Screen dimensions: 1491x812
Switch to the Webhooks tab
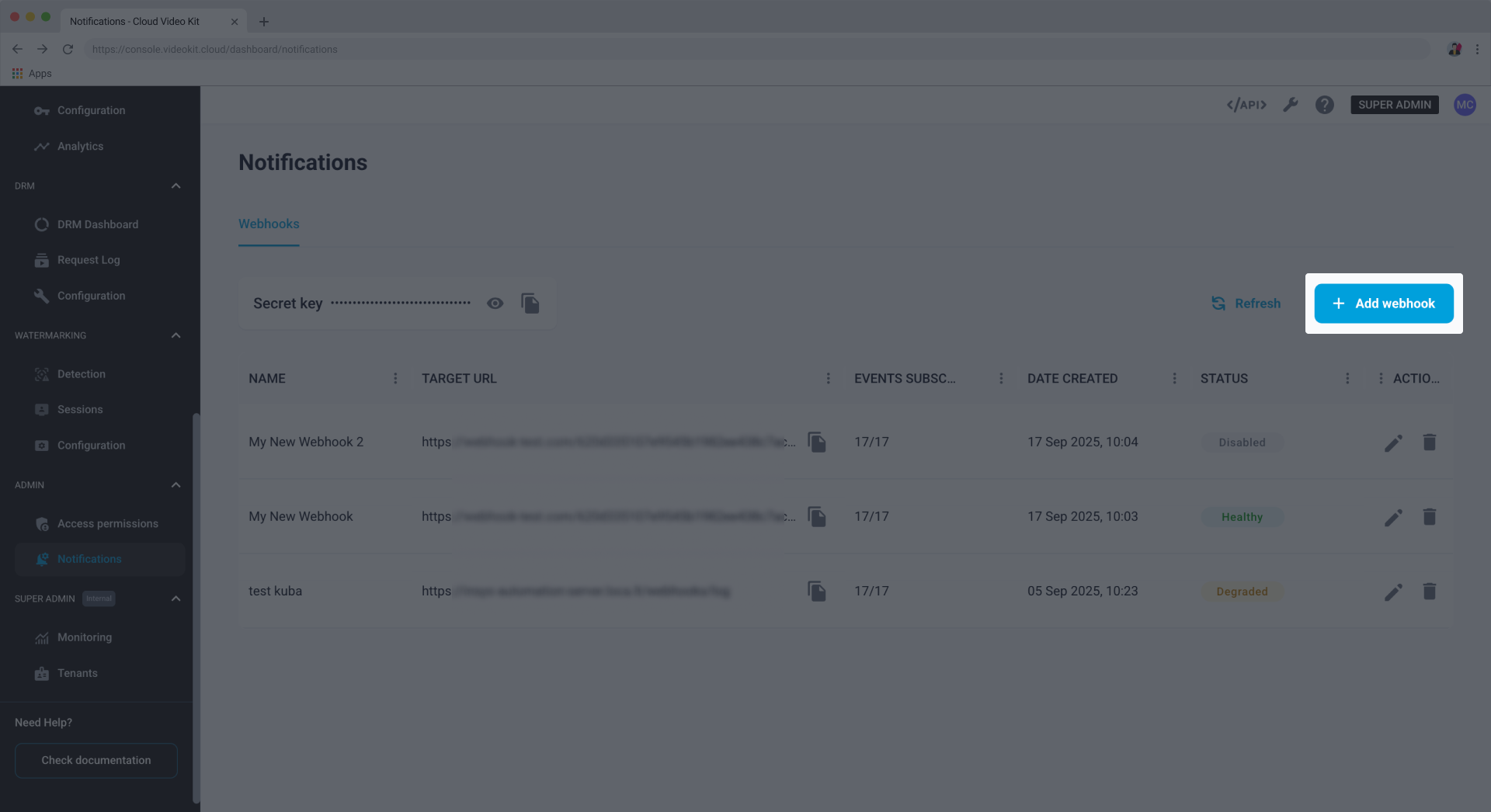(268, 224)
